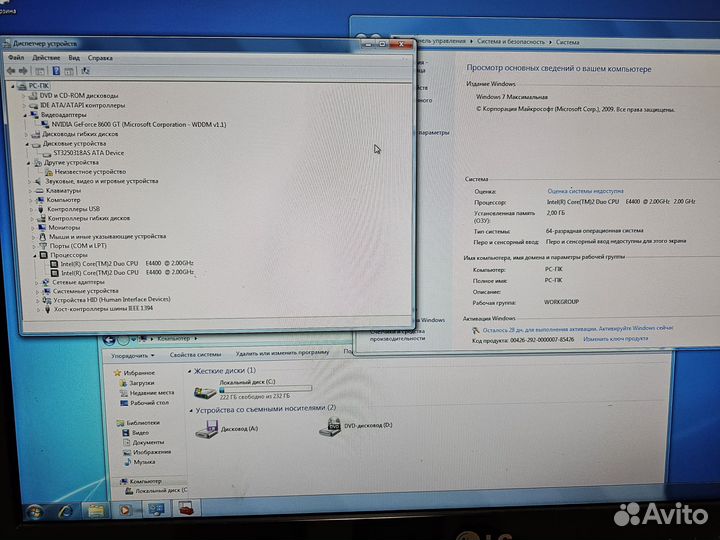
Task: Collapse the Процессоры node
Action: click(x=35, y=255)
